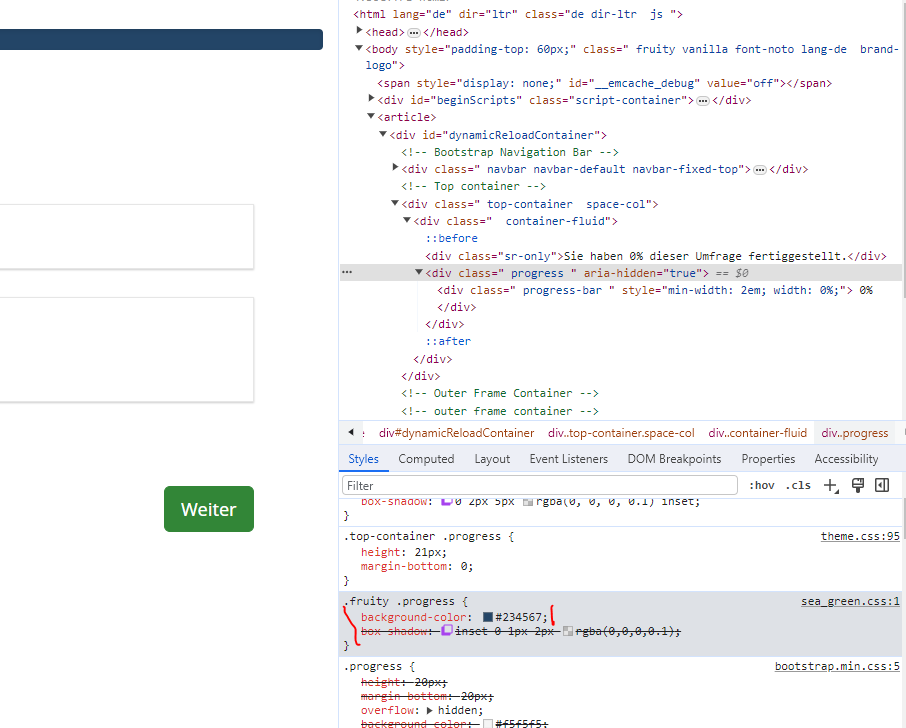
Task: Open the paintbrush rendering emulation icon
Action: tap(857, 485)
